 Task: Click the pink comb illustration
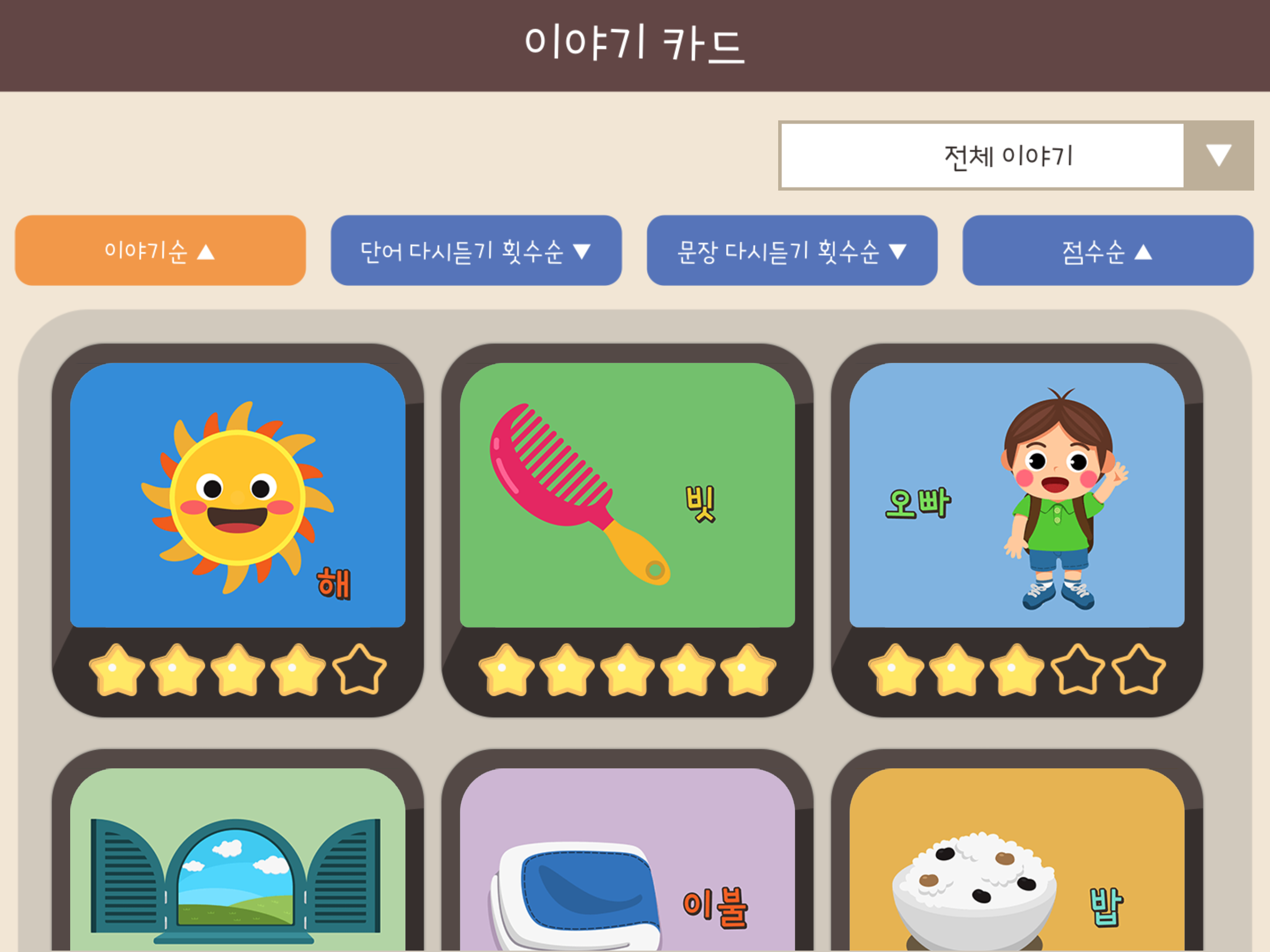pos(579,494)
